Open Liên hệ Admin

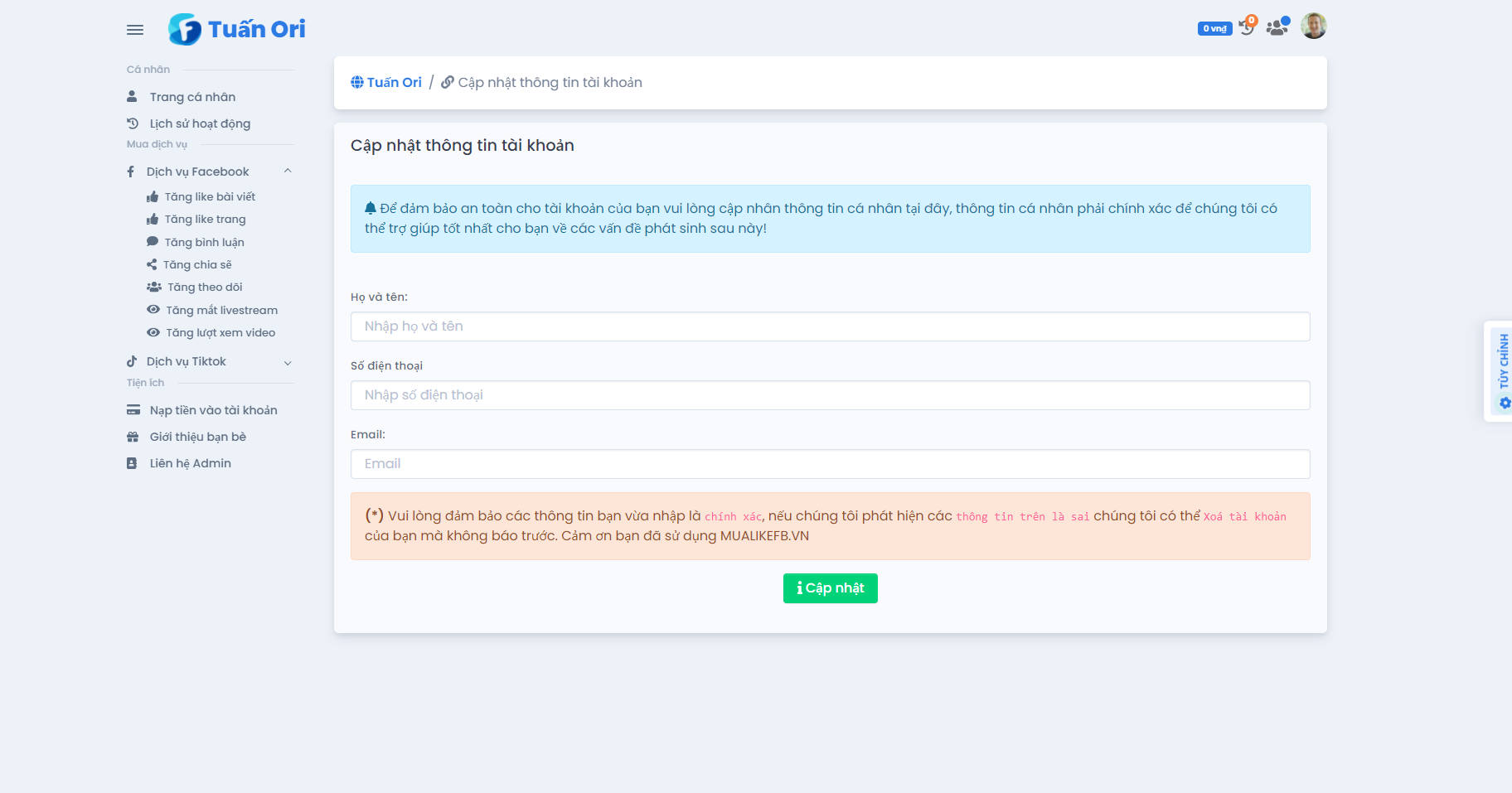tap(190, 463)
